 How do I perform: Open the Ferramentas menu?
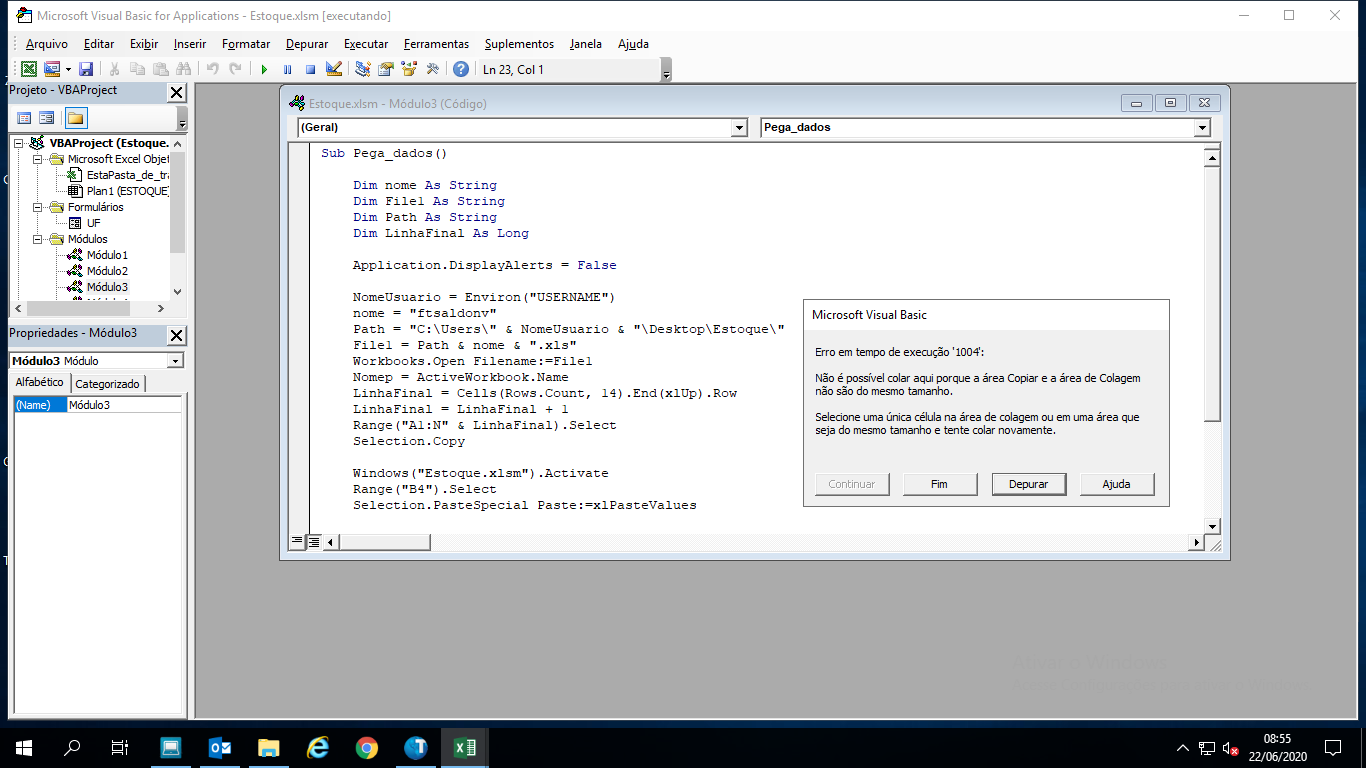pos(436,44)
